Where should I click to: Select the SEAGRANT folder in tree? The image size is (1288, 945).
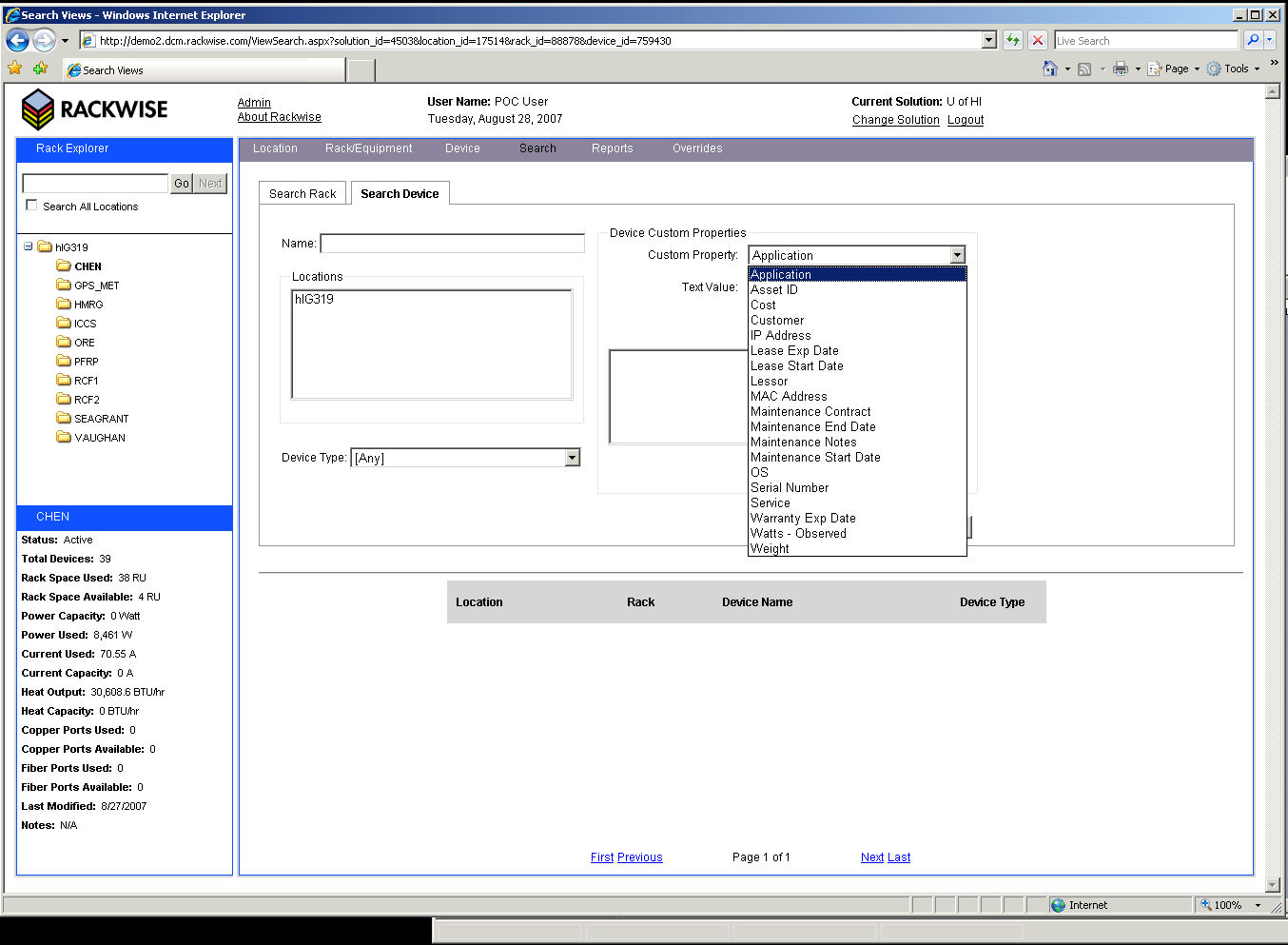pyautogui.click(x=101, y=419)
